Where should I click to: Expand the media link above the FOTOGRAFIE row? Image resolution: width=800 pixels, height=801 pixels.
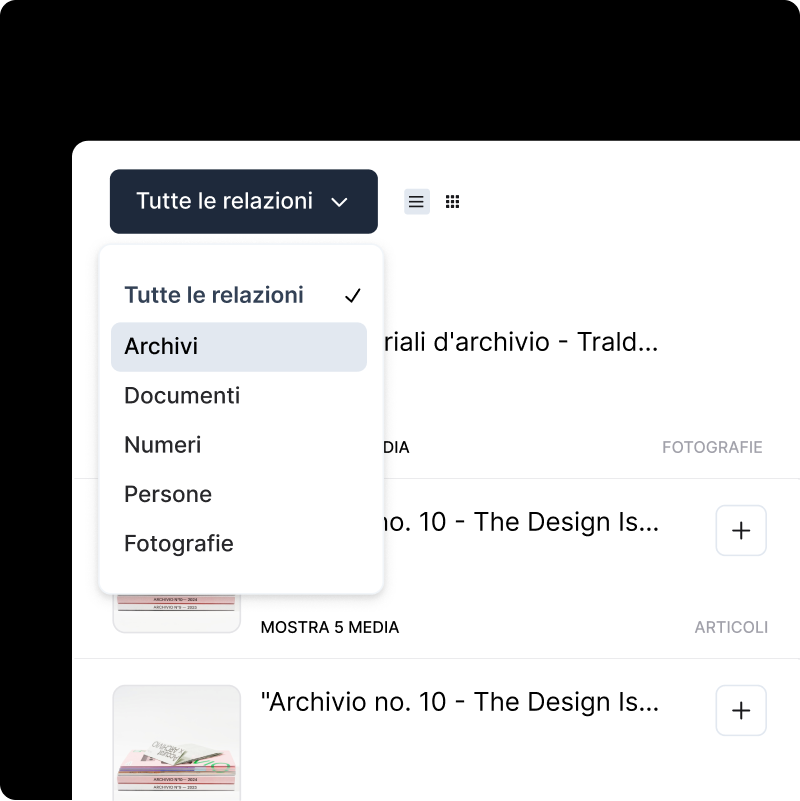point(395,448)
